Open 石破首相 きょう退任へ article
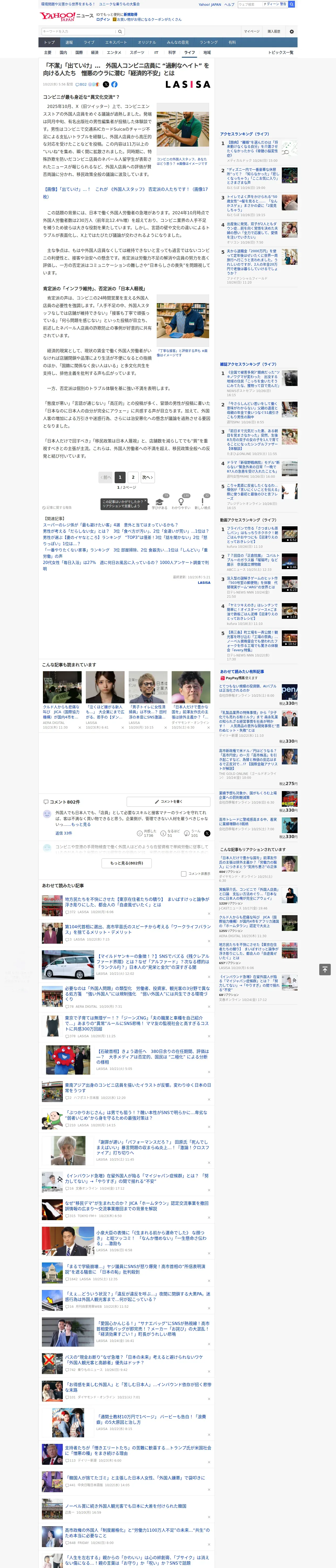The width and height of the screenshot is (336, 1568). click(x=153, y=1056)
